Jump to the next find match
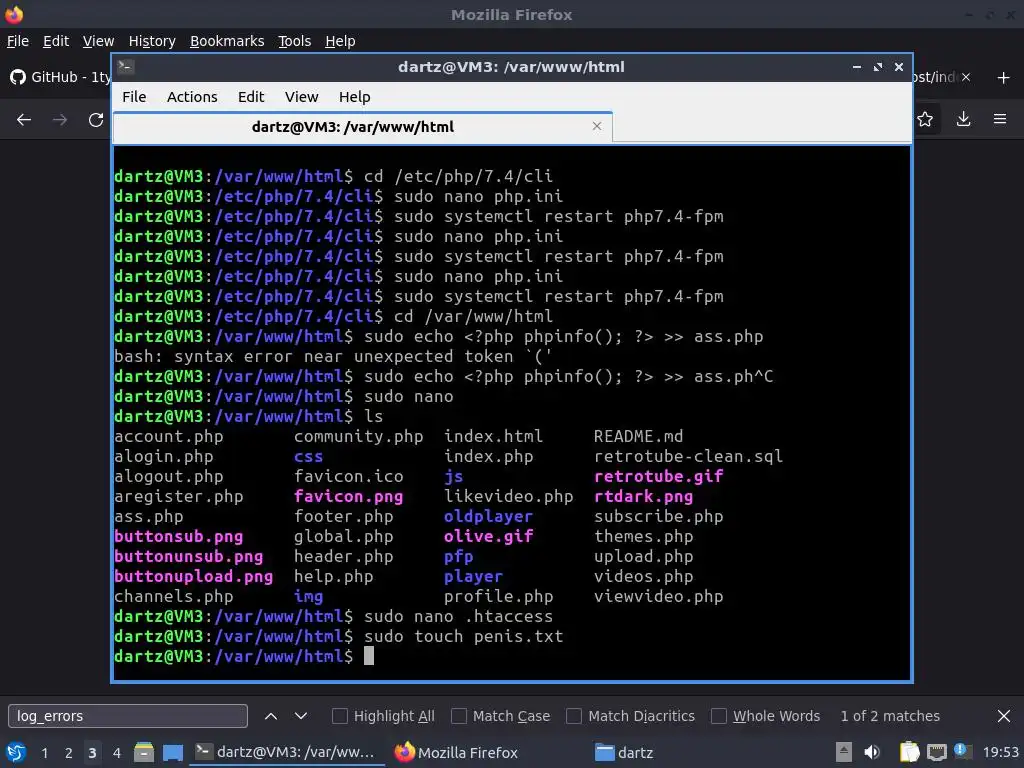The width and height of the screenshot is (1024, 768). (x=301, y=716)
